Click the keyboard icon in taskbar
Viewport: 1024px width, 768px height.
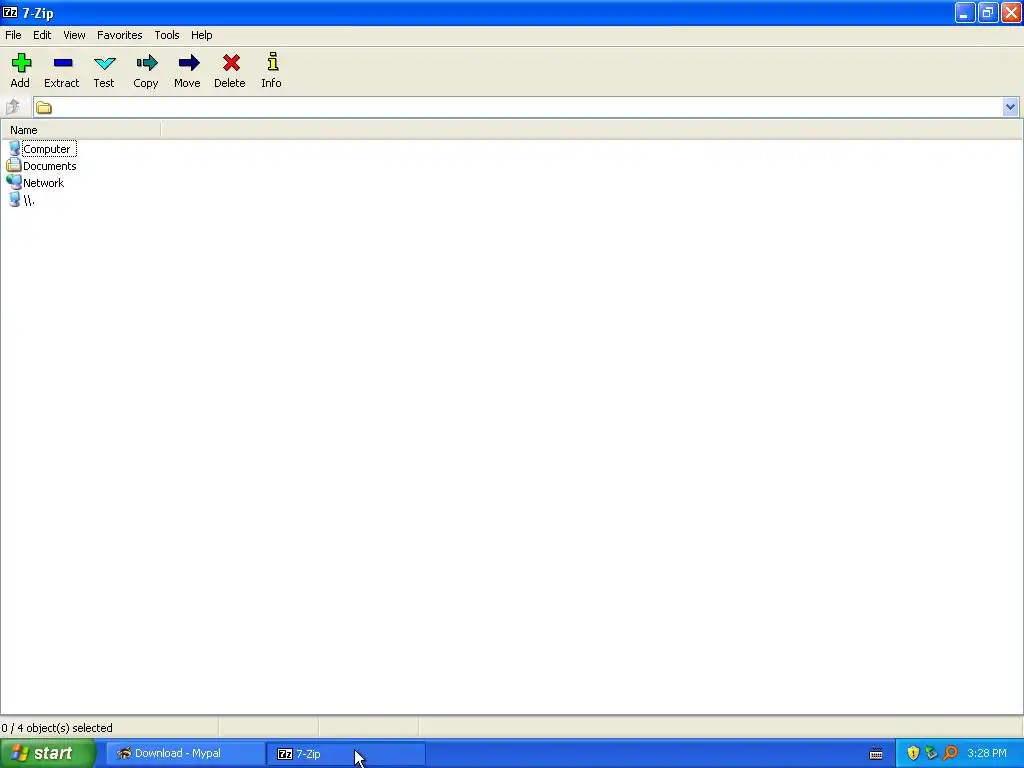pos(876,754)
